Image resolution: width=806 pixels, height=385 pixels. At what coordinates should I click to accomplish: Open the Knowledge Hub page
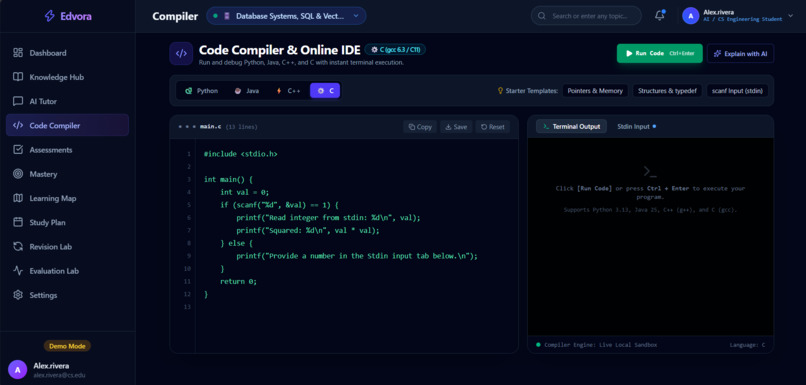67,77
